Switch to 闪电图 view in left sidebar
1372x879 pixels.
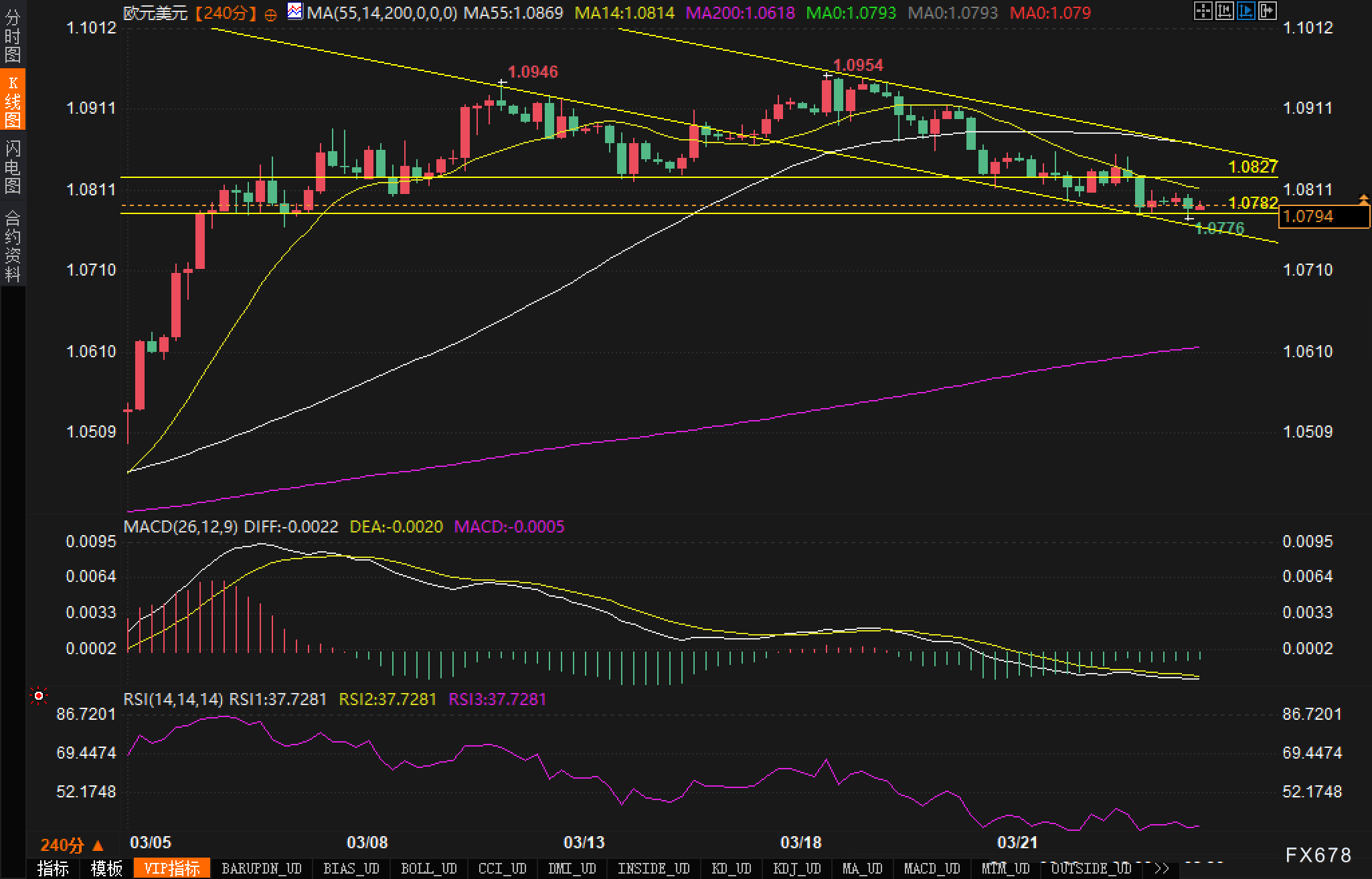12,166
